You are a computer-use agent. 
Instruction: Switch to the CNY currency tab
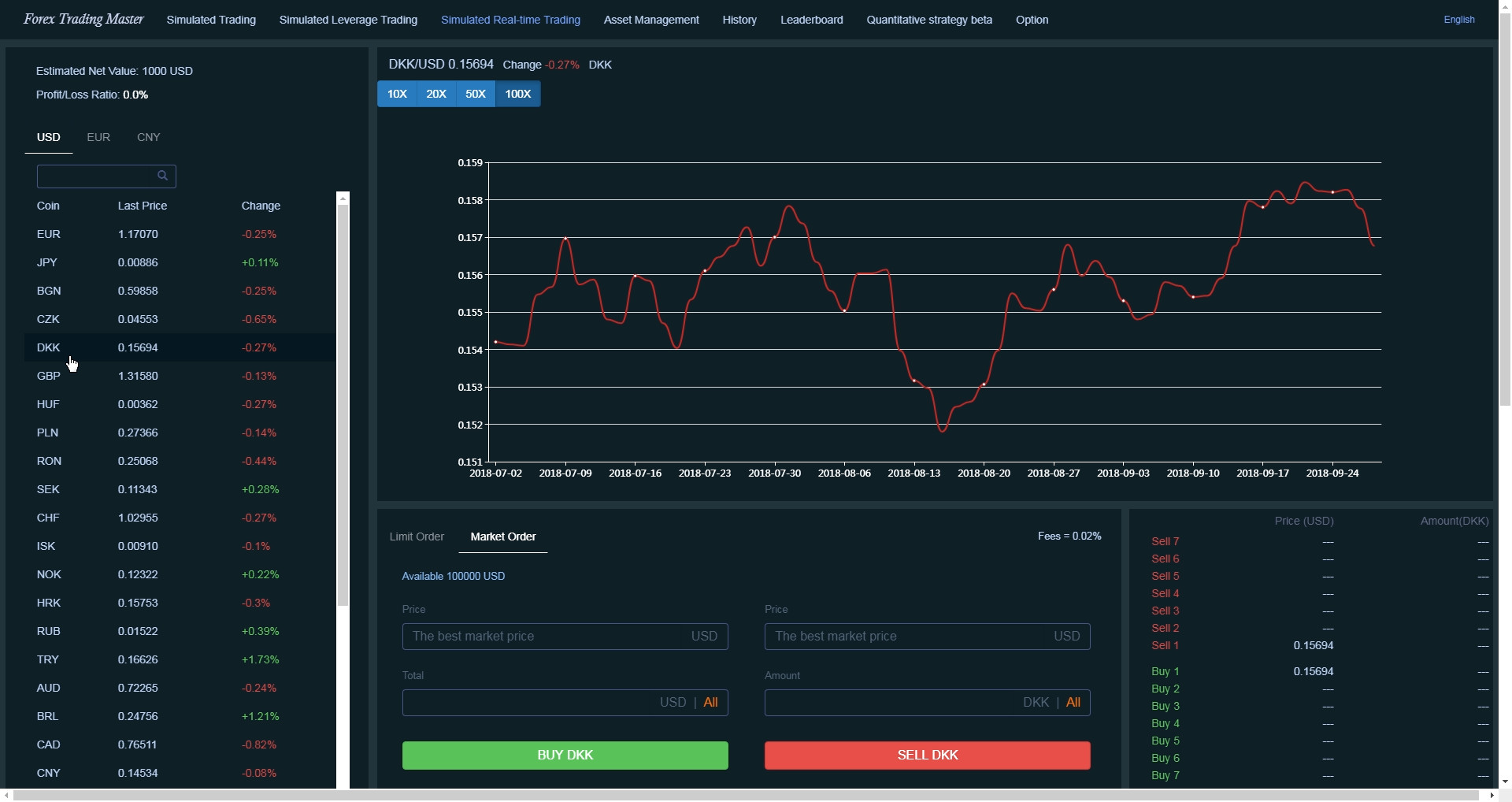point(148,136)
